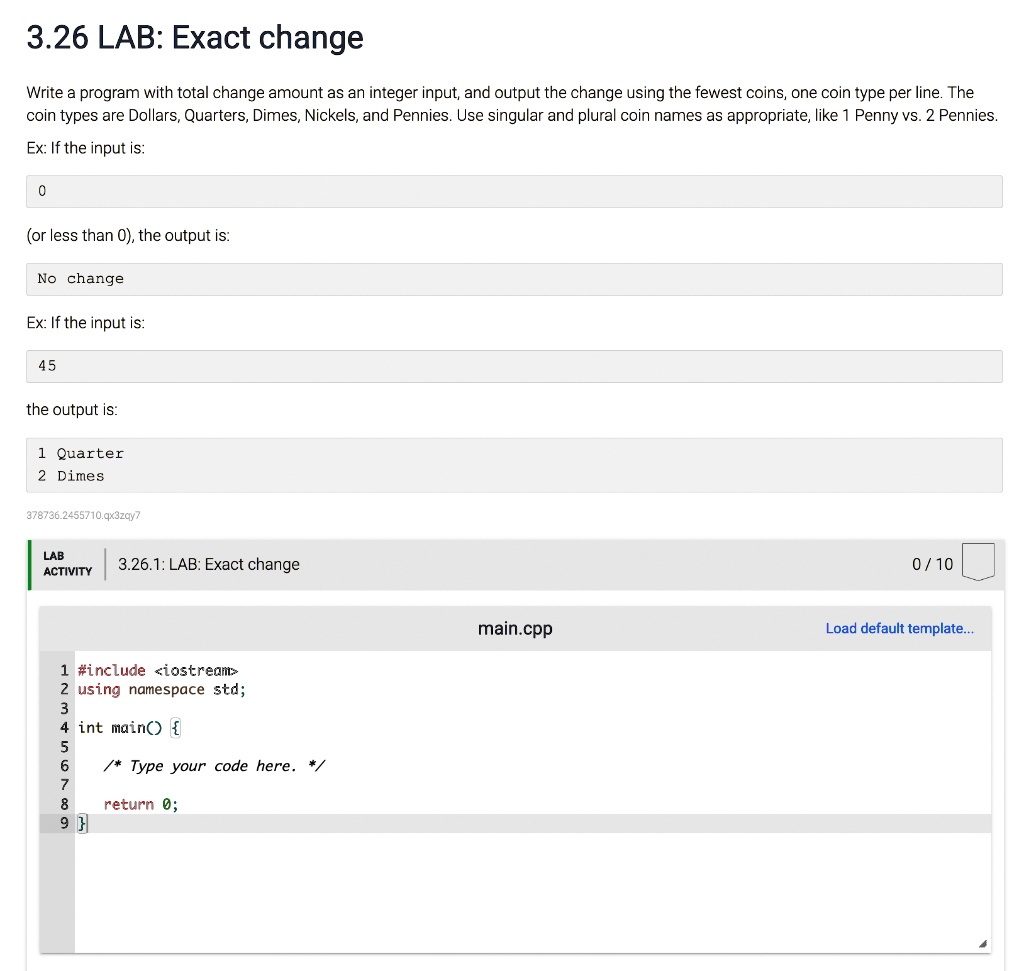Click the No change output box
The width and height of the screenshot is (1024, 971).
click(514, 279)
